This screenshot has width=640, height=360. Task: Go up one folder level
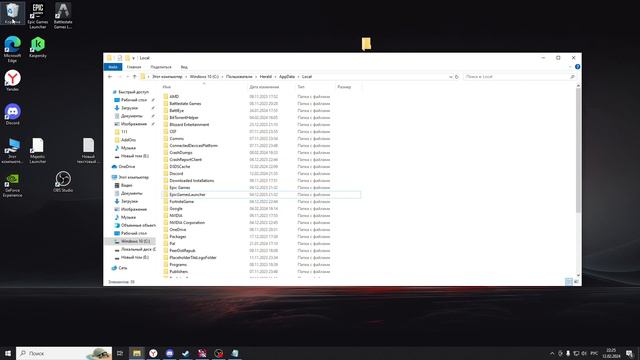click(x=134, y=77)
